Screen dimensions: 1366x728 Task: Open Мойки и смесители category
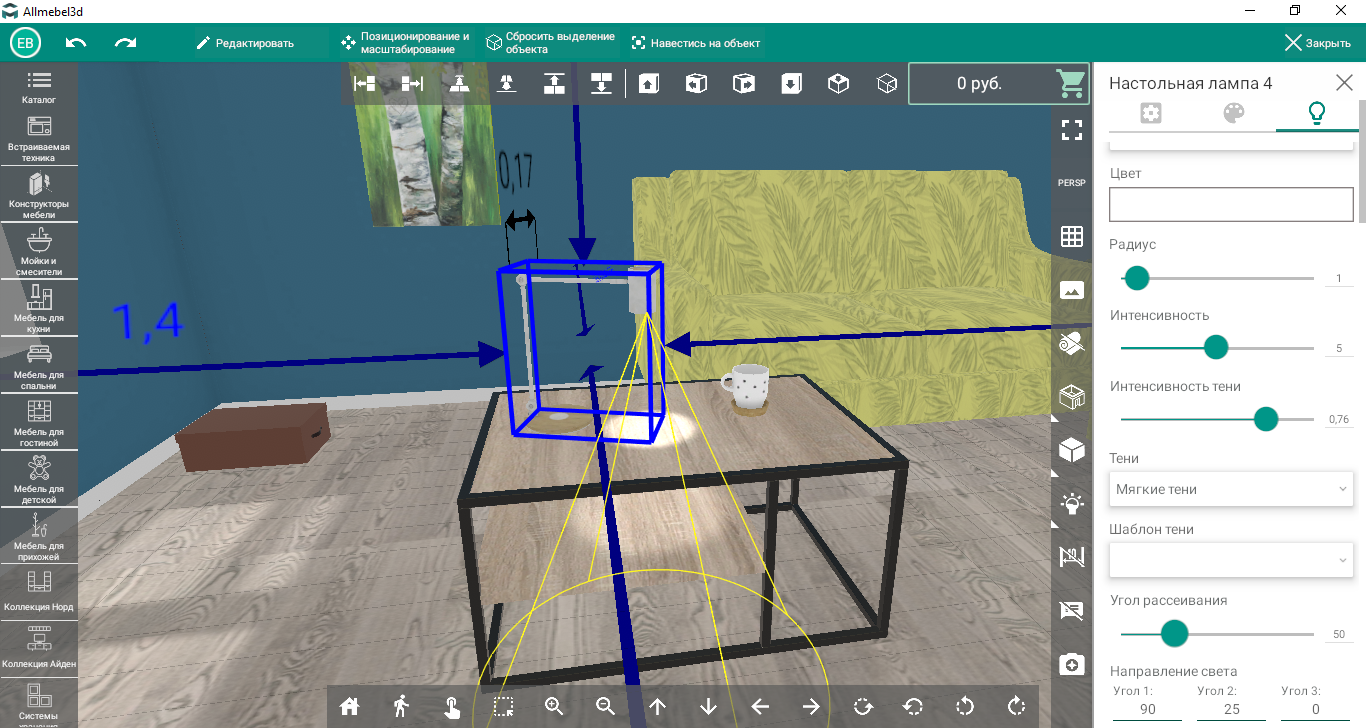tap(39, 253)
